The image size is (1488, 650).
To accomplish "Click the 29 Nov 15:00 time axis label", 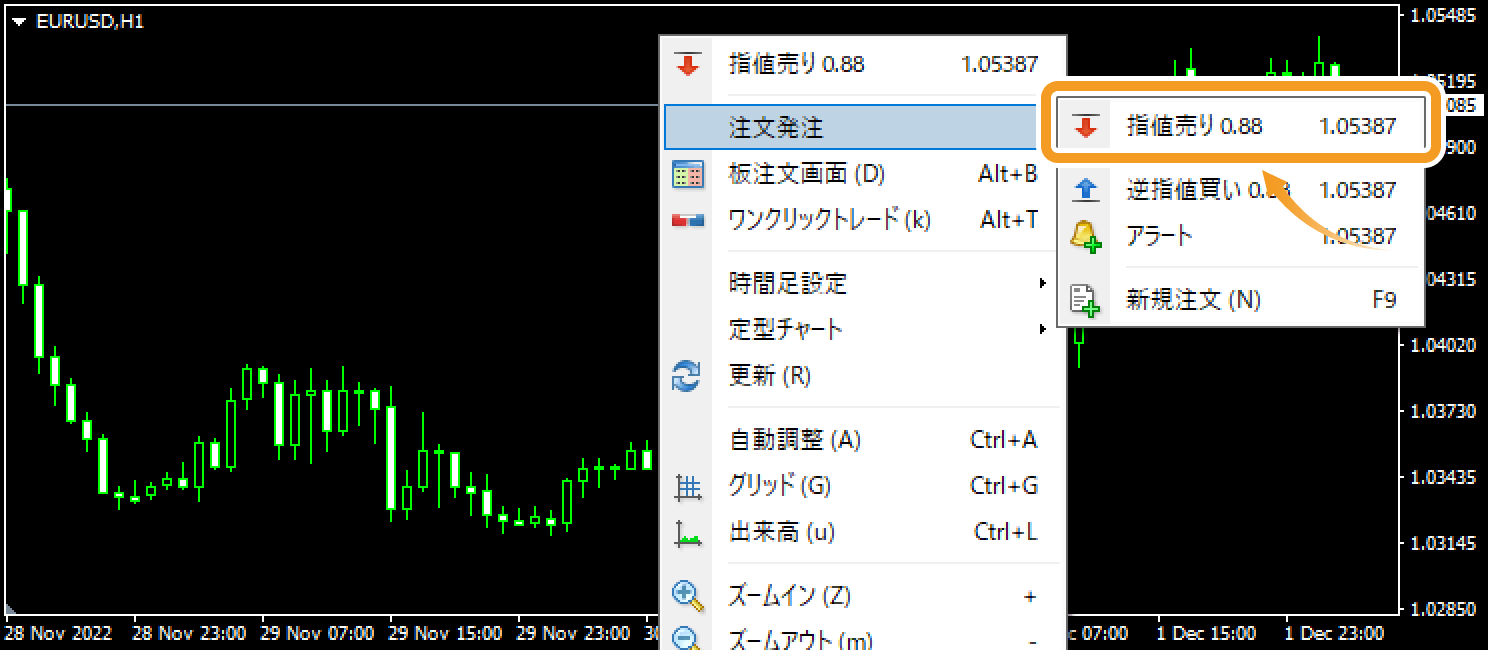I will pyautogui.click(x=445, y=634).
